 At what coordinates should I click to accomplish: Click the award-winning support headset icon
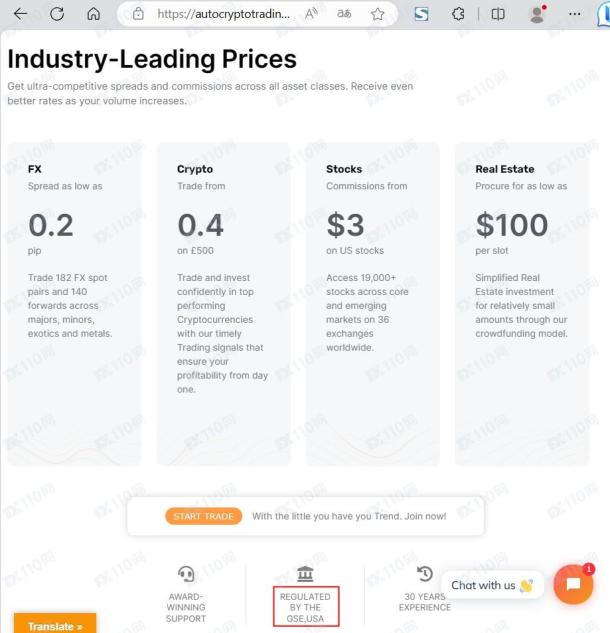click(x=186, y=574)
